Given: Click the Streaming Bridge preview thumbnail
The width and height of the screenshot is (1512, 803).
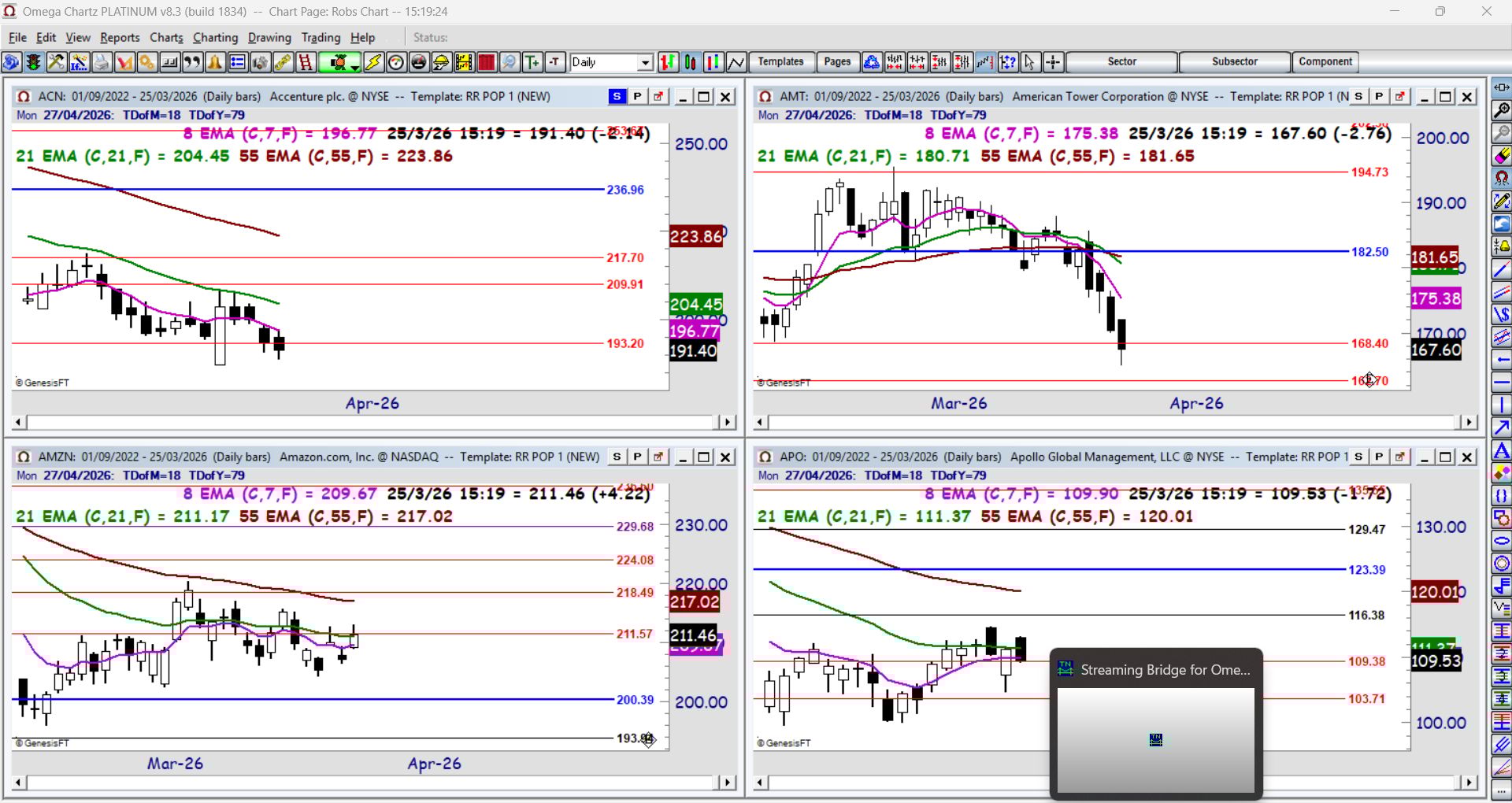Looking at the screenshot, I should coord(1155,740).
